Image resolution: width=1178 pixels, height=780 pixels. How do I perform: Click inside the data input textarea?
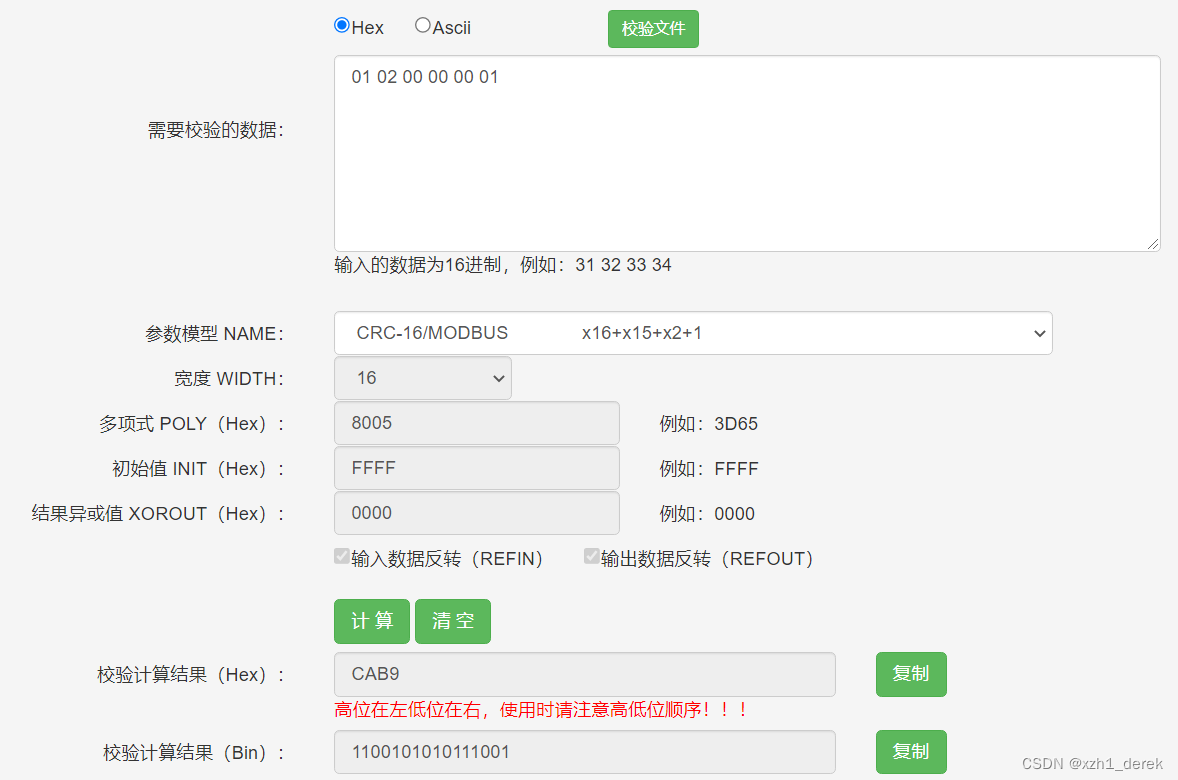(x=747, y=150)
